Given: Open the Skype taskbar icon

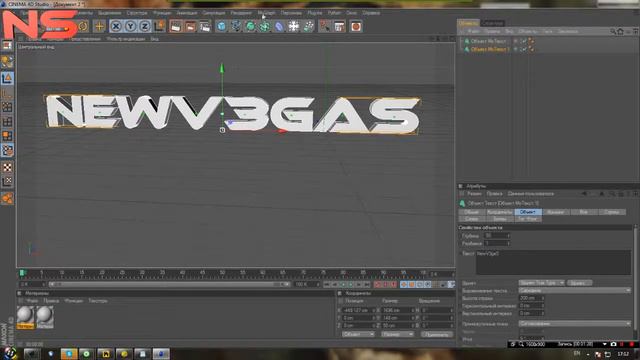Looking at the screenshot, I should tap(69, 353).
